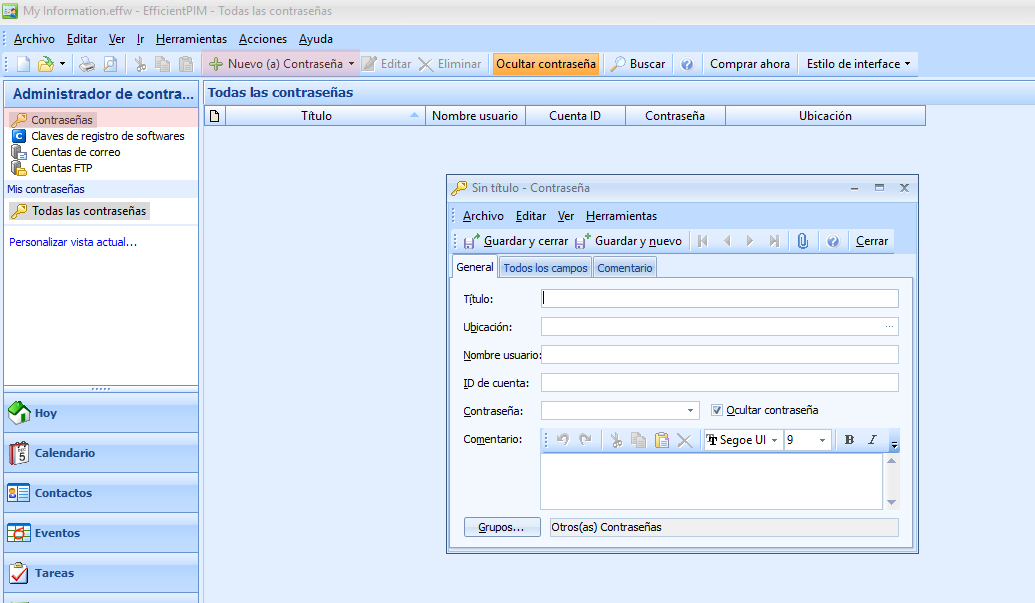This screenshot has width=1035, height=603.
Task: Click the print icon in main toolbar
Action: tap(86, 64)
